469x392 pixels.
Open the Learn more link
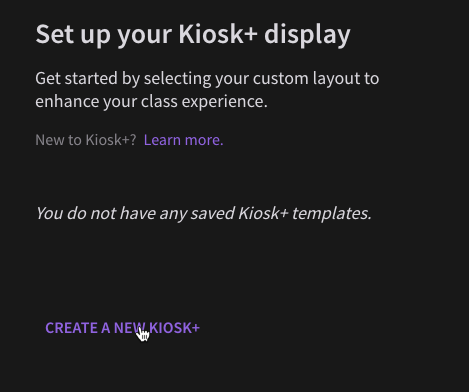tap(184, 140)
